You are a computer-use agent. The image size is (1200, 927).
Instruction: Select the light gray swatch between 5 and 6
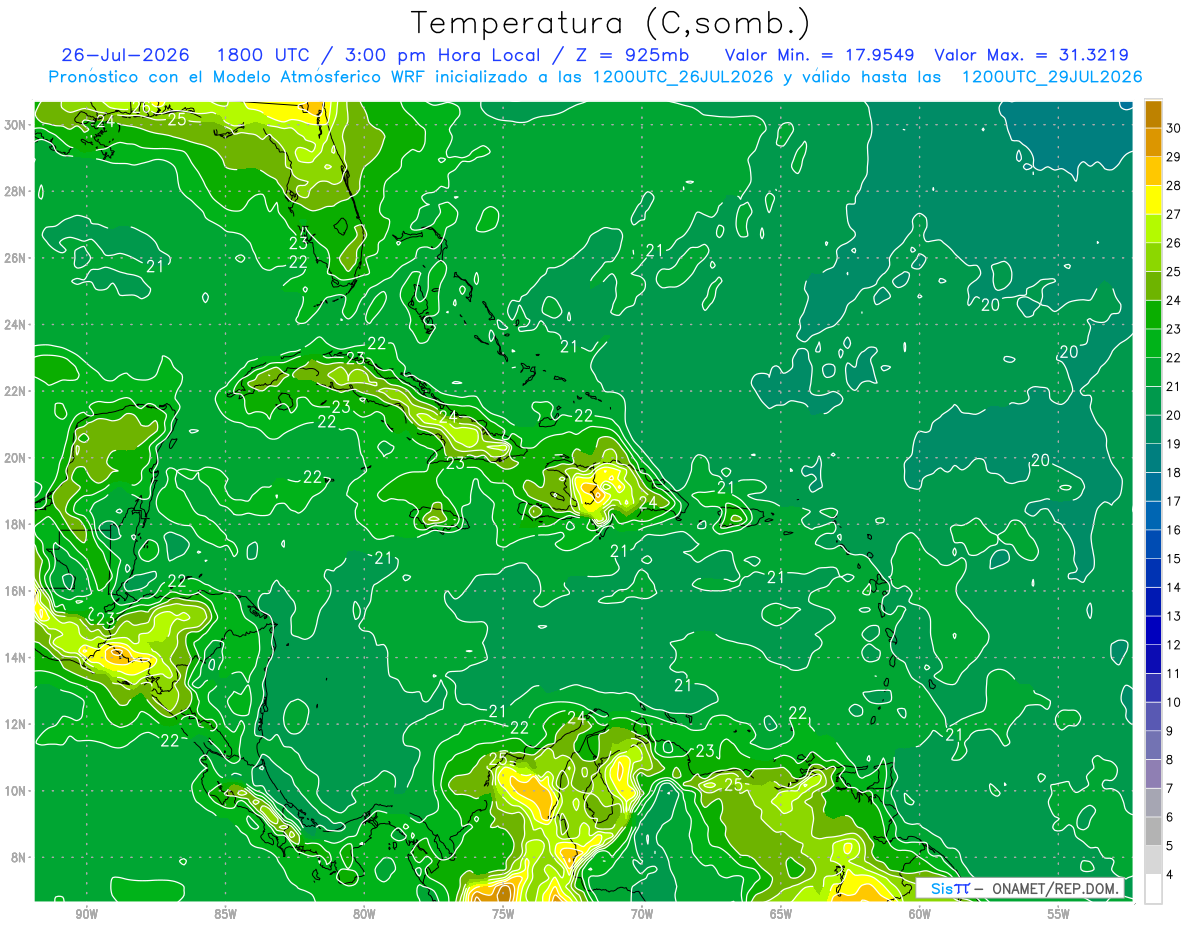click(x=1153, y=831)
